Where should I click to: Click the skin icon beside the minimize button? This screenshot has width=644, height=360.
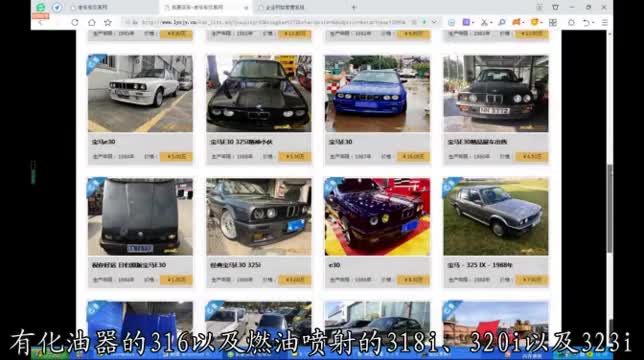point(555,7)
